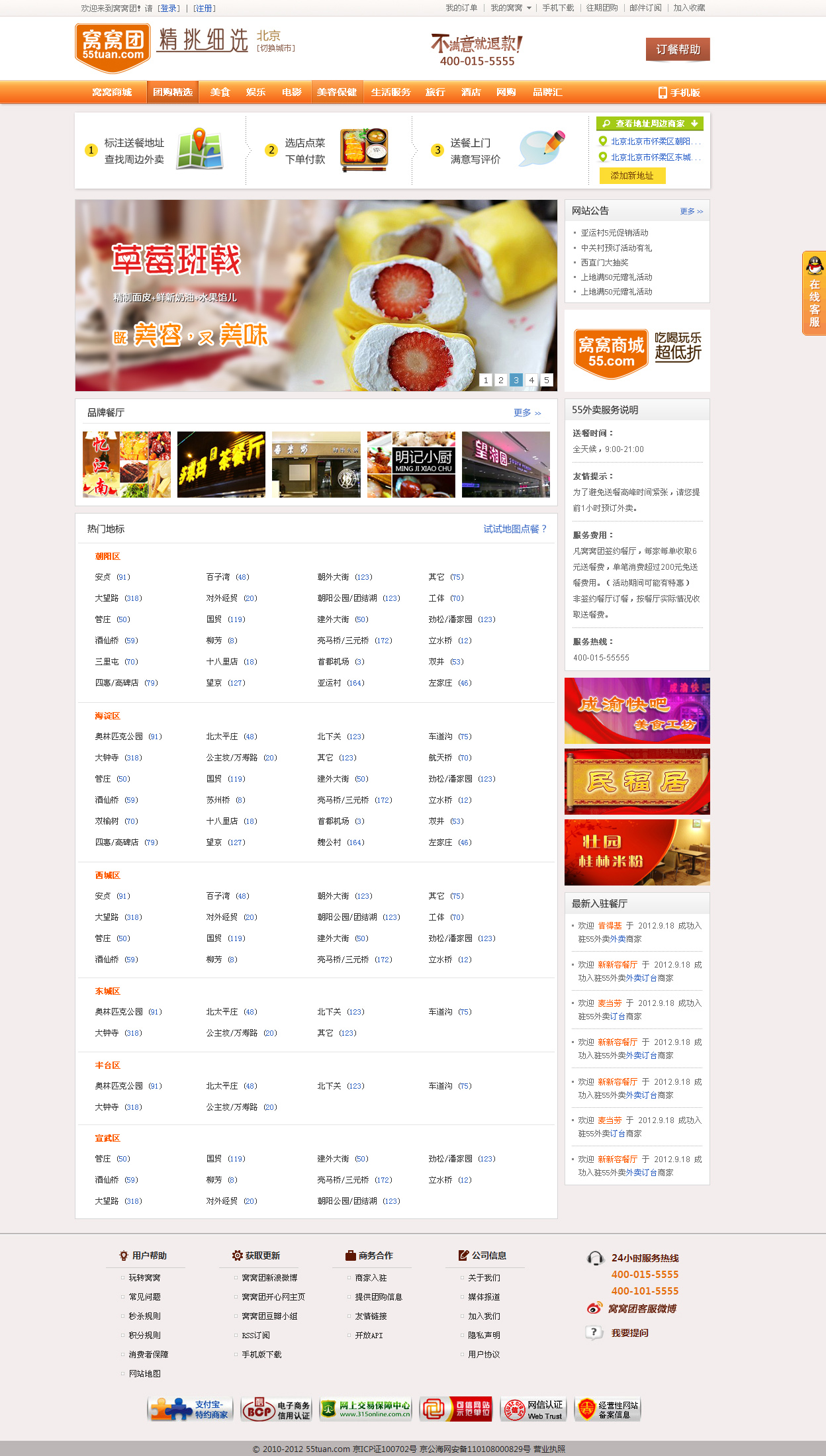Click the 登录 link

coord(169,9)
